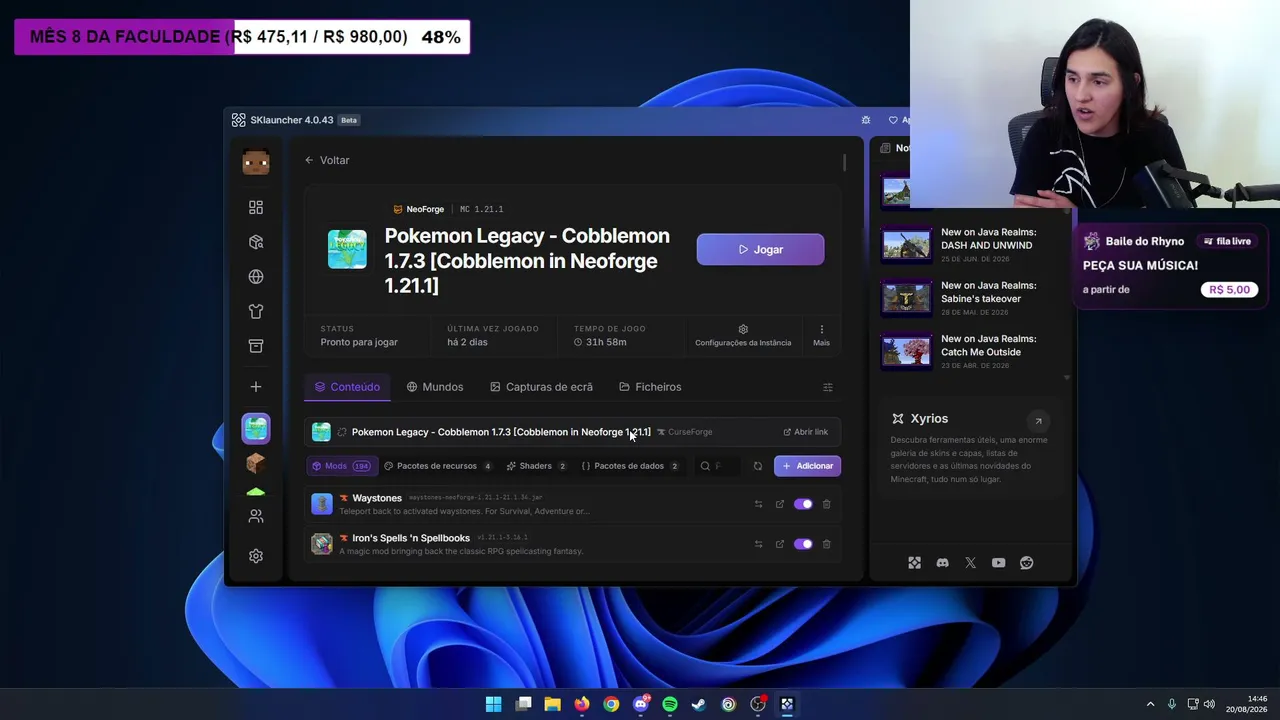
Task: Add new instance with sidebar plus icon
Action: tap(256, 387)
